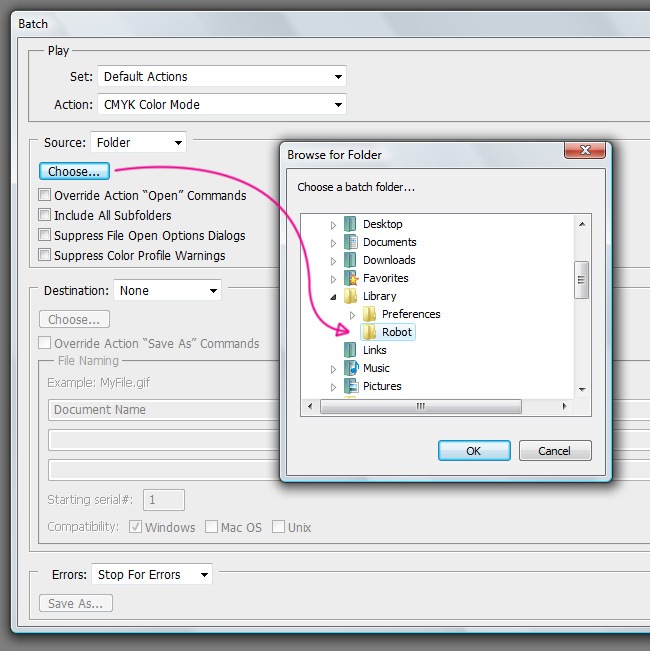Click the Documents folder icon
Image resolution: width=650 pixels, height=651 pixels.
[350, 242]
